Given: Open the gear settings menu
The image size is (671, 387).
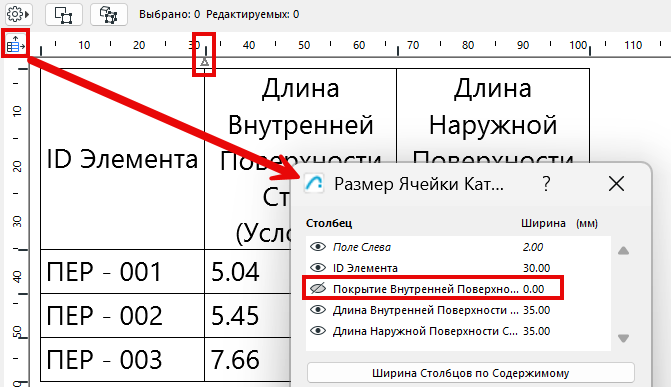Looking at the screenshot, I should coord(18,14).
